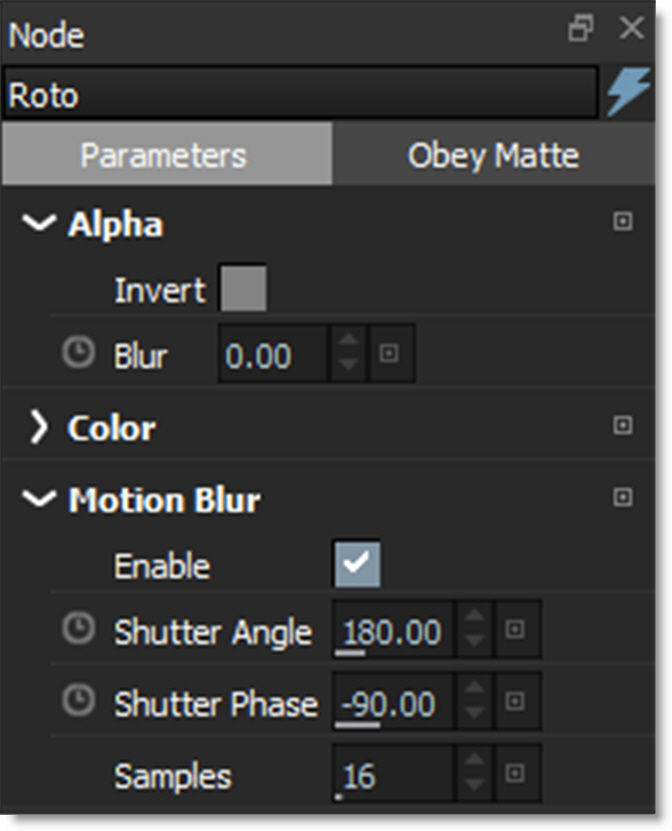Viewport: 672px width, 831px height.
Task: Uncheck the Motion Blur Enable checkbox
Action: tap(356, 565)
